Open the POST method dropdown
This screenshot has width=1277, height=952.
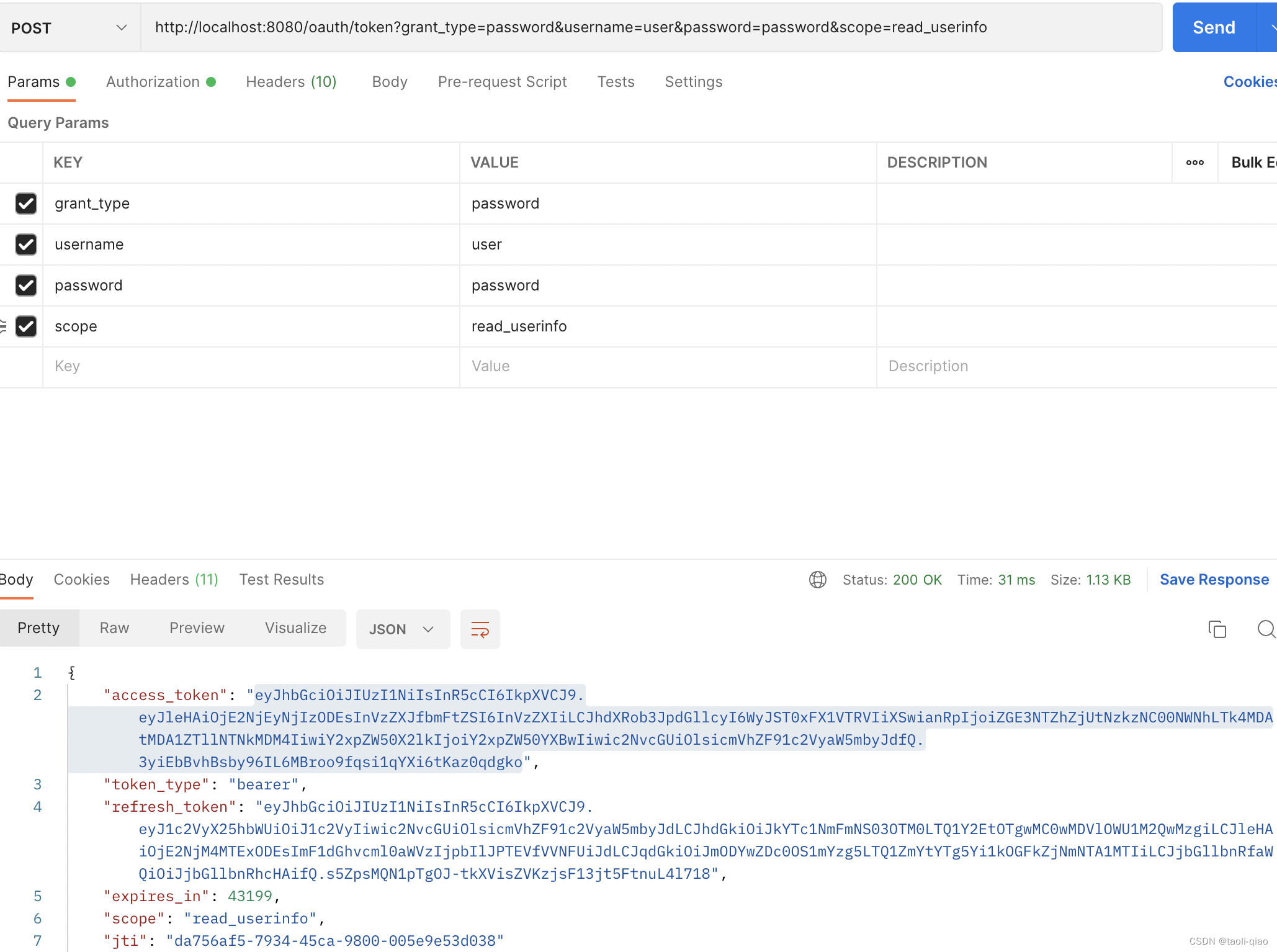coord(69,28)
